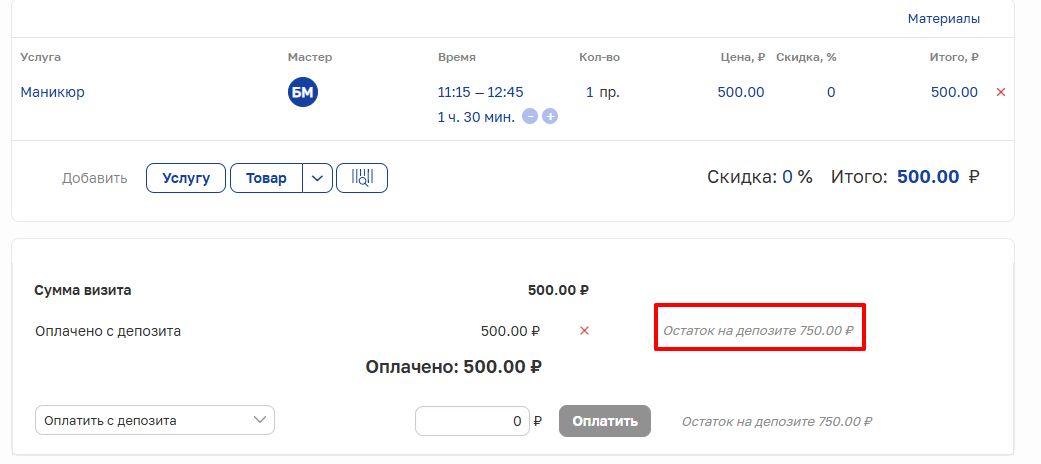The image size is (1041, 464).
Task: Focus the payment amount input field
Action: pos(471,421)
